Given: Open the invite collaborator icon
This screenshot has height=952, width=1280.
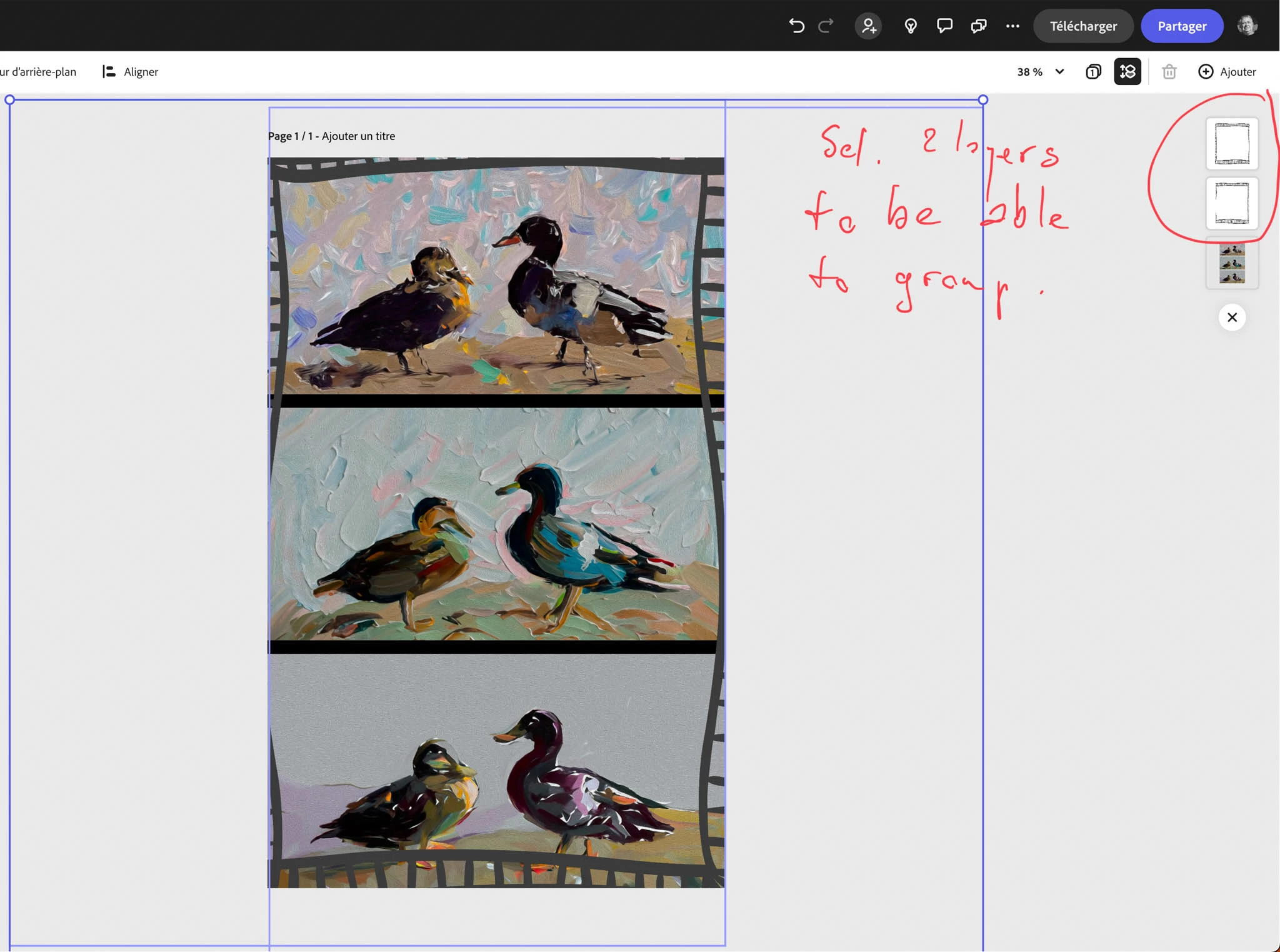Looking at the screenshot, I should (x=868, y=26).
